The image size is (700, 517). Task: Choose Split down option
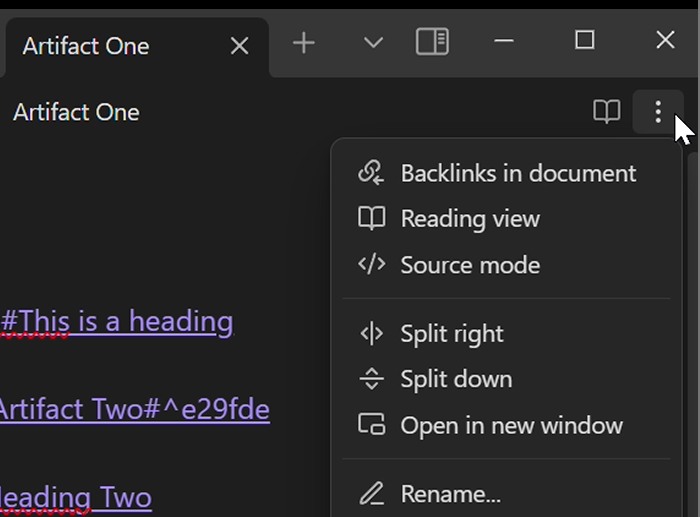coord(506,379)
